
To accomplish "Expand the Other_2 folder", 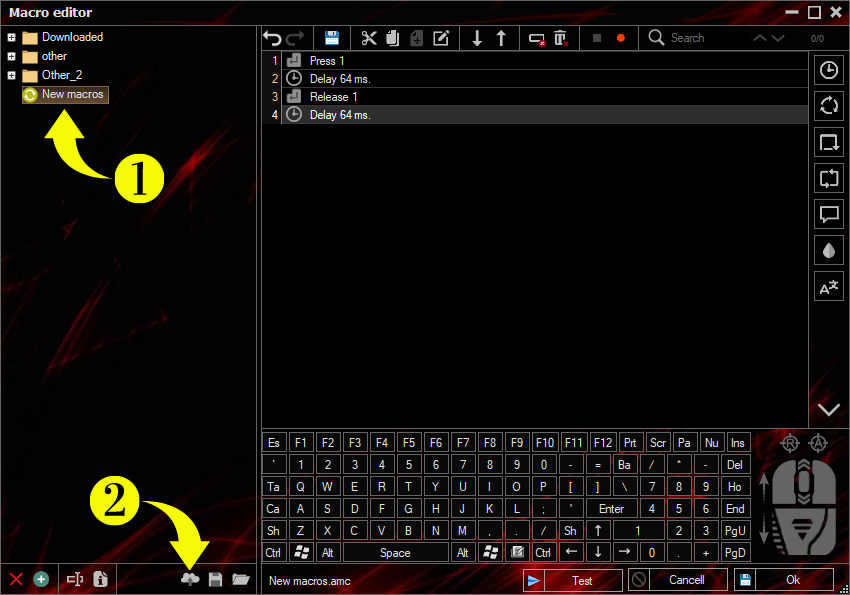I will click(x=11, y=75).
